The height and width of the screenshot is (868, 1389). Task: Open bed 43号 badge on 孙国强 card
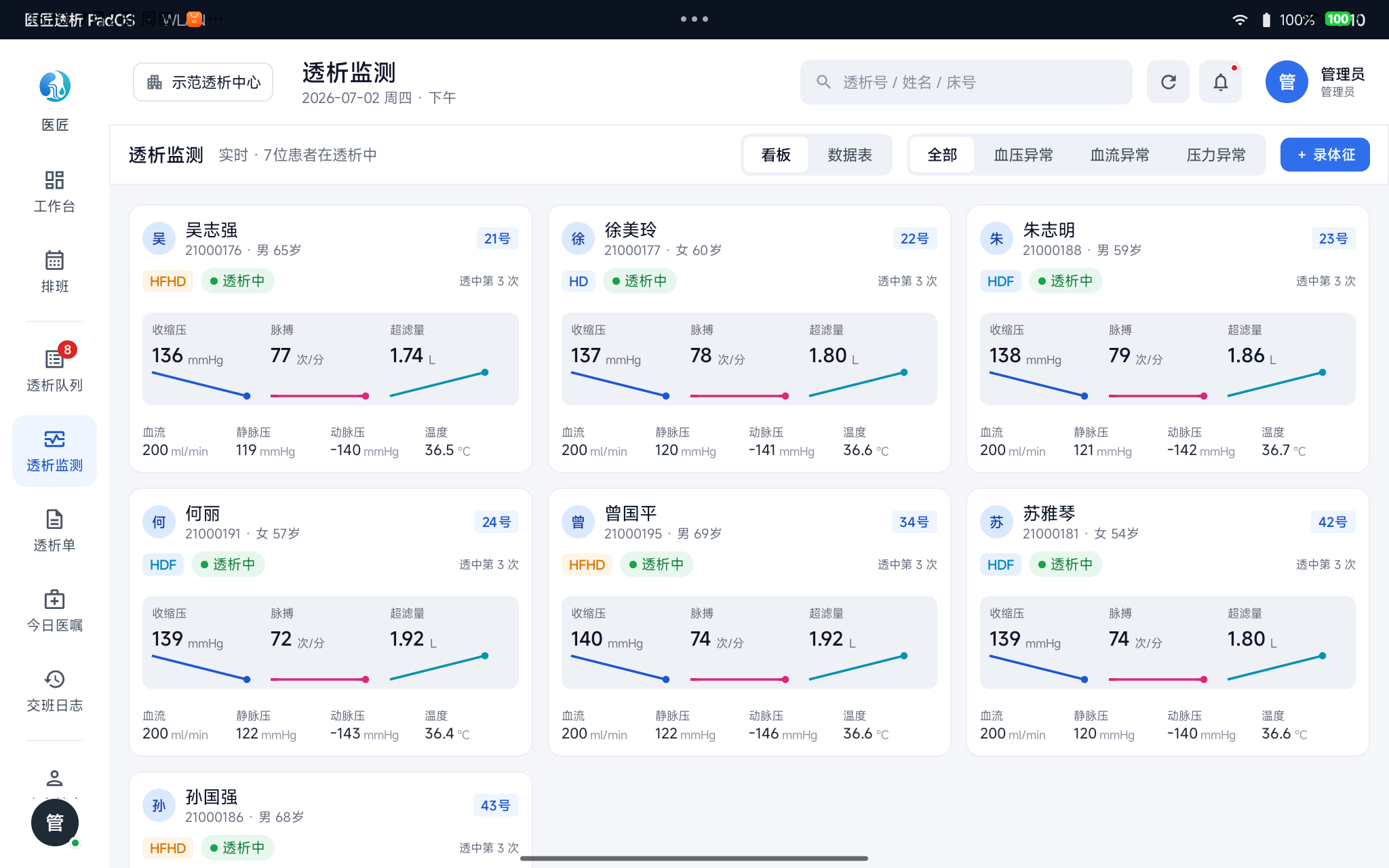click(x=495, y=806)
